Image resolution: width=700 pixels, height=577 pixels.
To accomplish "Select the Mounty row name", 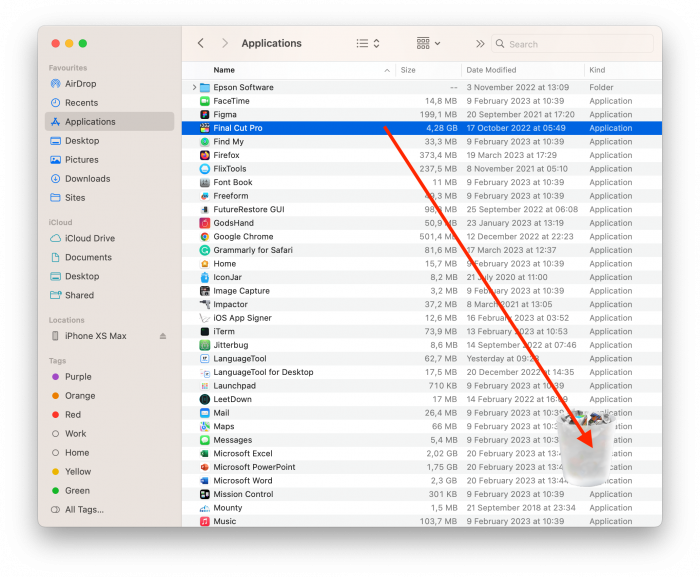I will (x=228, y=508).
